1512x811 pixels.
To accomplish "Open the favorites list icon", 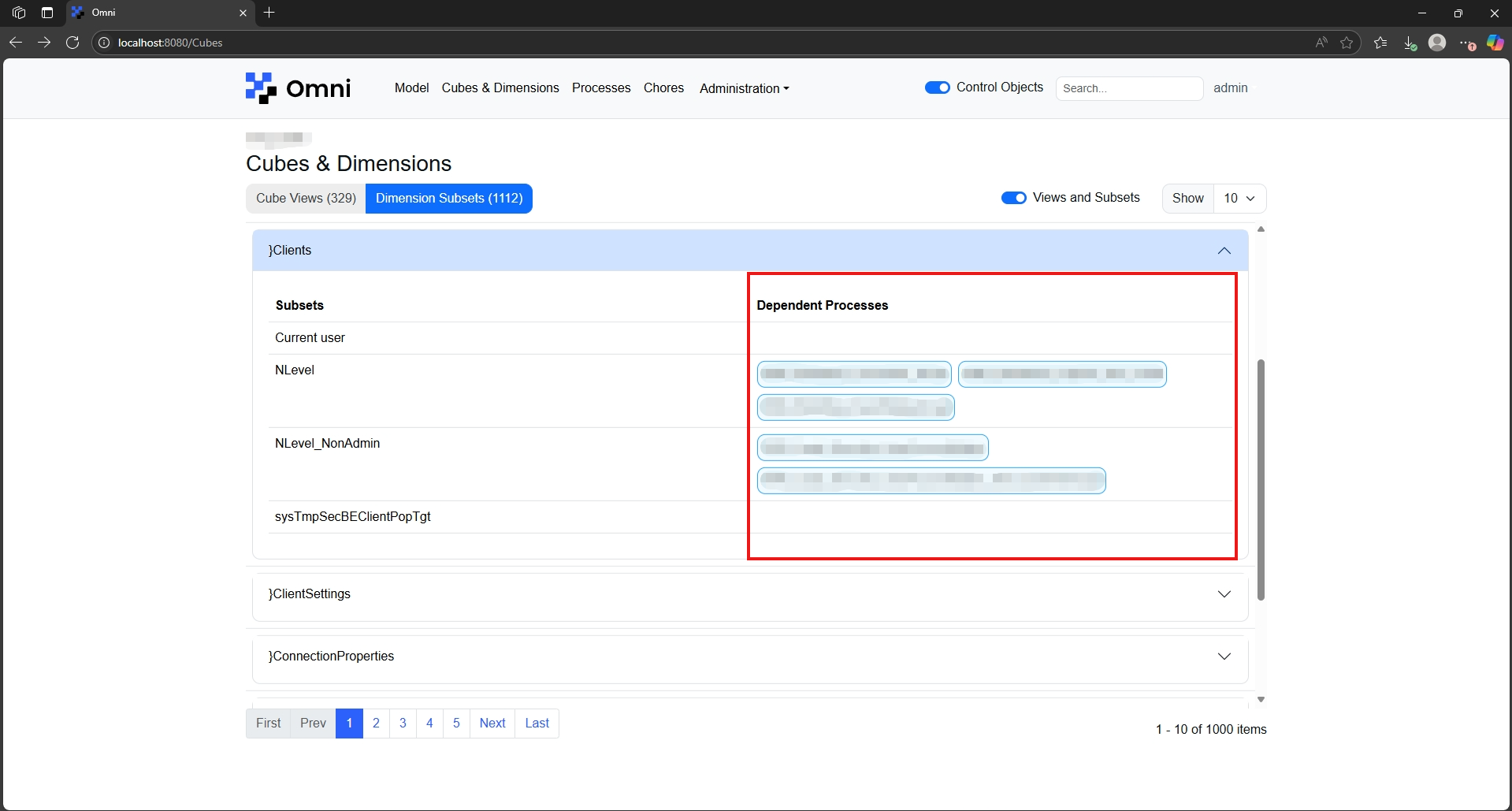I will pos(1380,43).
